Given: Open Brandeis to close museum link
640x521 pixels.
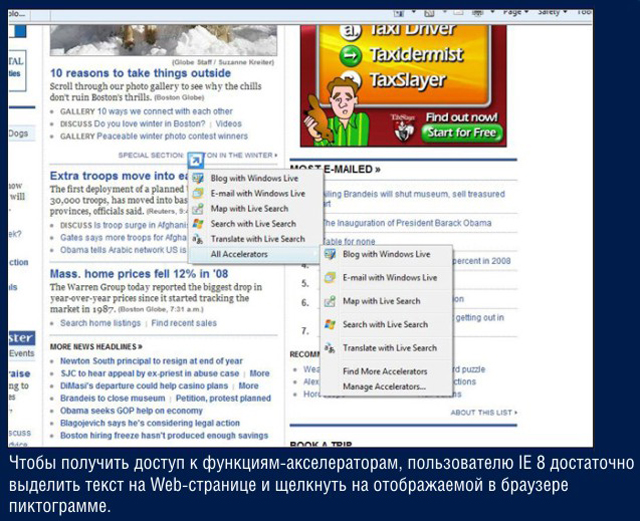Looking at the screenshot, I should click(x=113, y=398).
